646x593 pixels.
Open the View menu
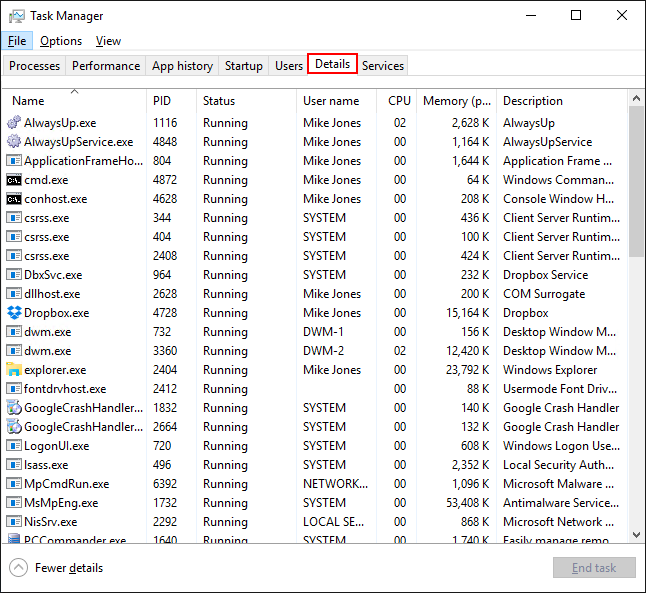pyautogui.click(x=108, y=41)
